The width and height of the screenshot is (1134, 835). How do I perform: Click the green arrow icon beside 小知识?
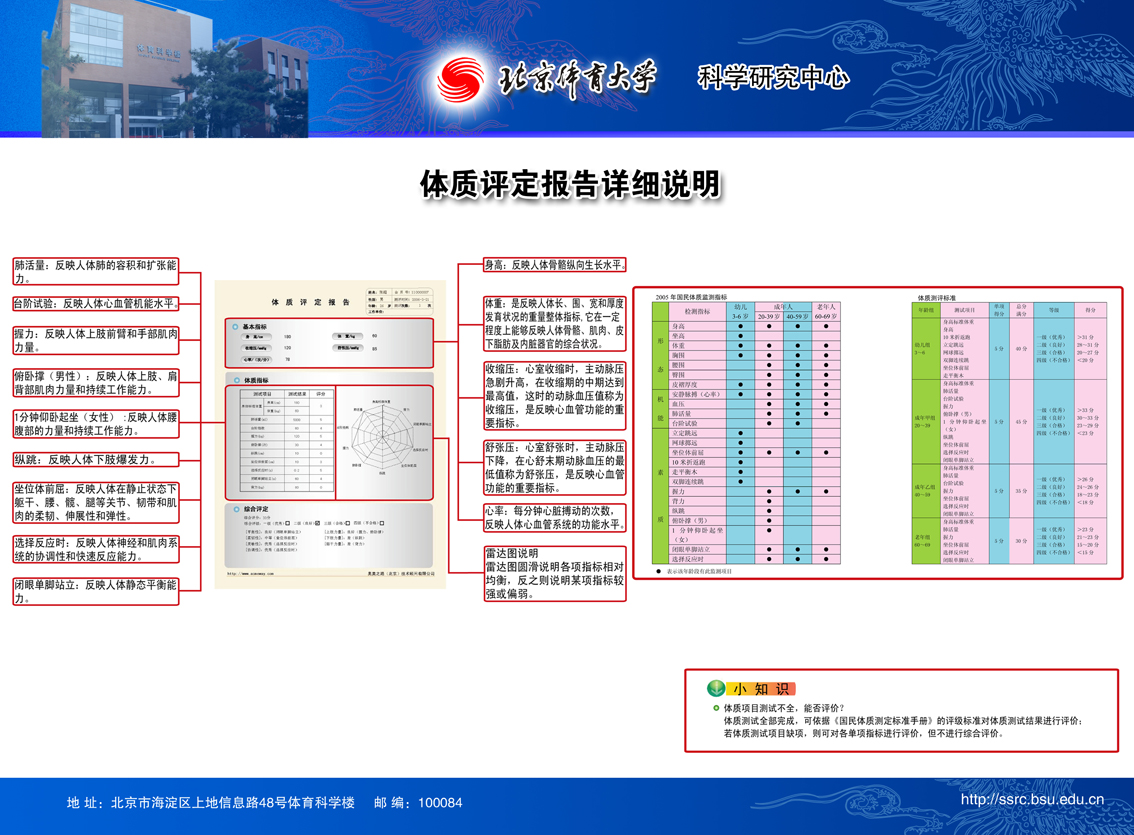pos(716,688)
